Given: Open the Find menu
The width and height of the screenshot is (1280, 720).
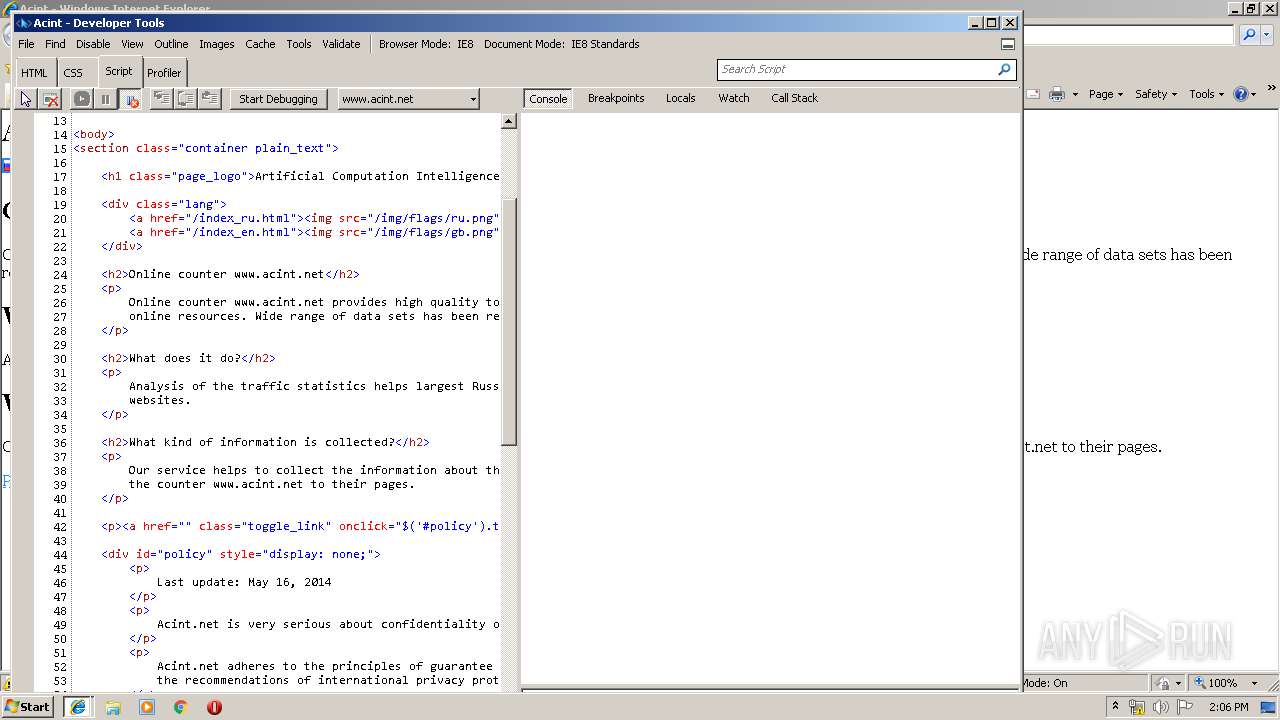Looking at the screenshot, I should coord(55,44).
